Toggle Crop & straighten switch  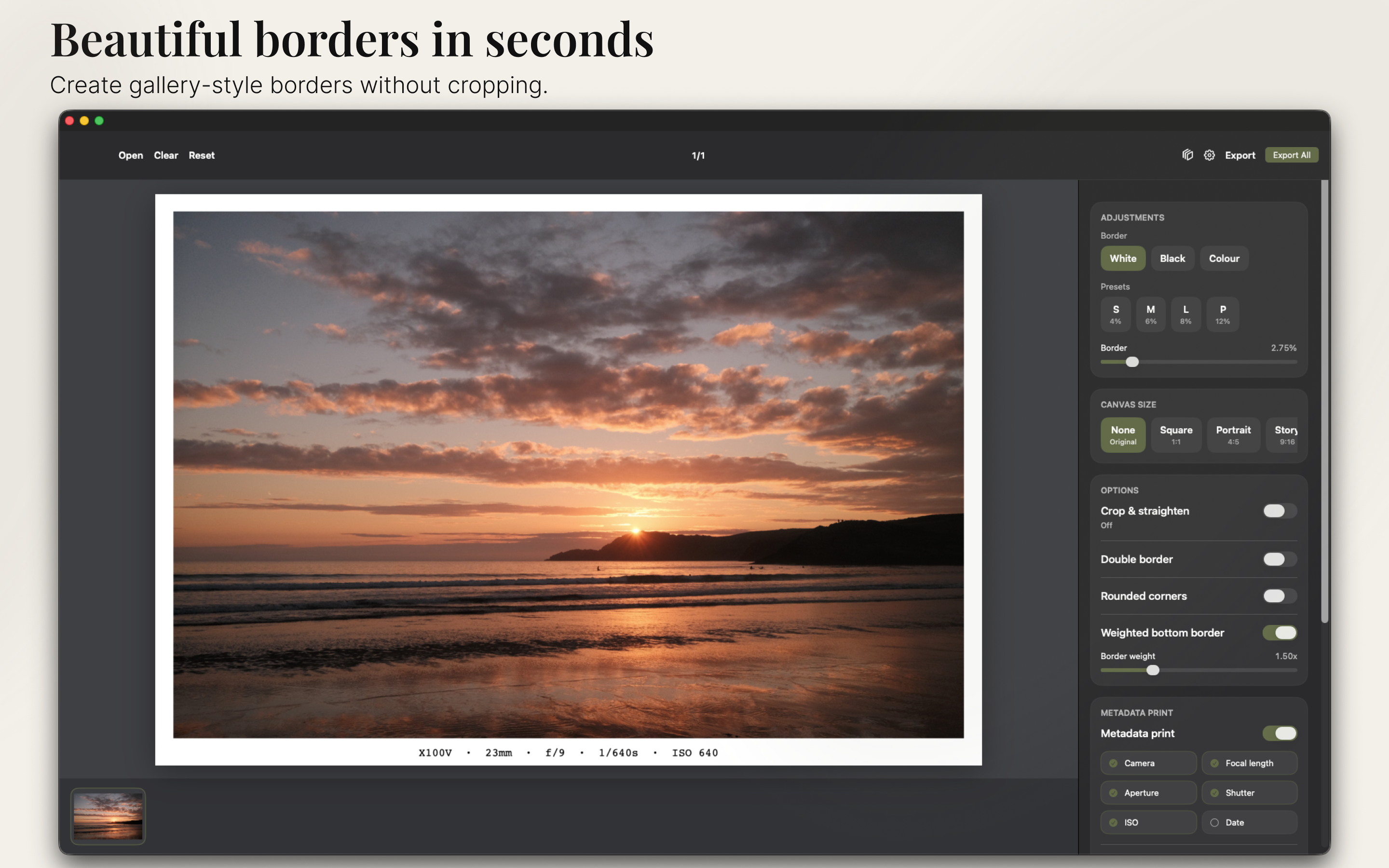pos(1280,511)
